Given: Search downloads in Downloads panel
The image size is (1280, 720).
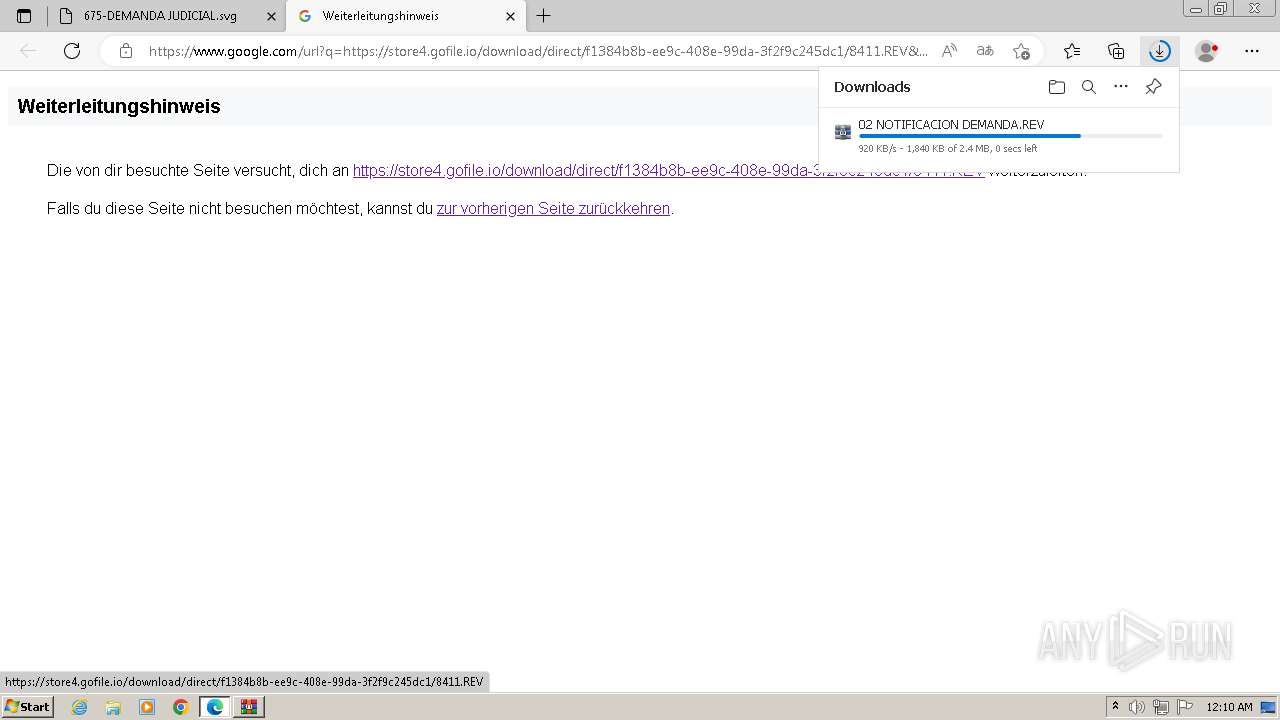Looking at the screenshot, I should [1089, 87].
